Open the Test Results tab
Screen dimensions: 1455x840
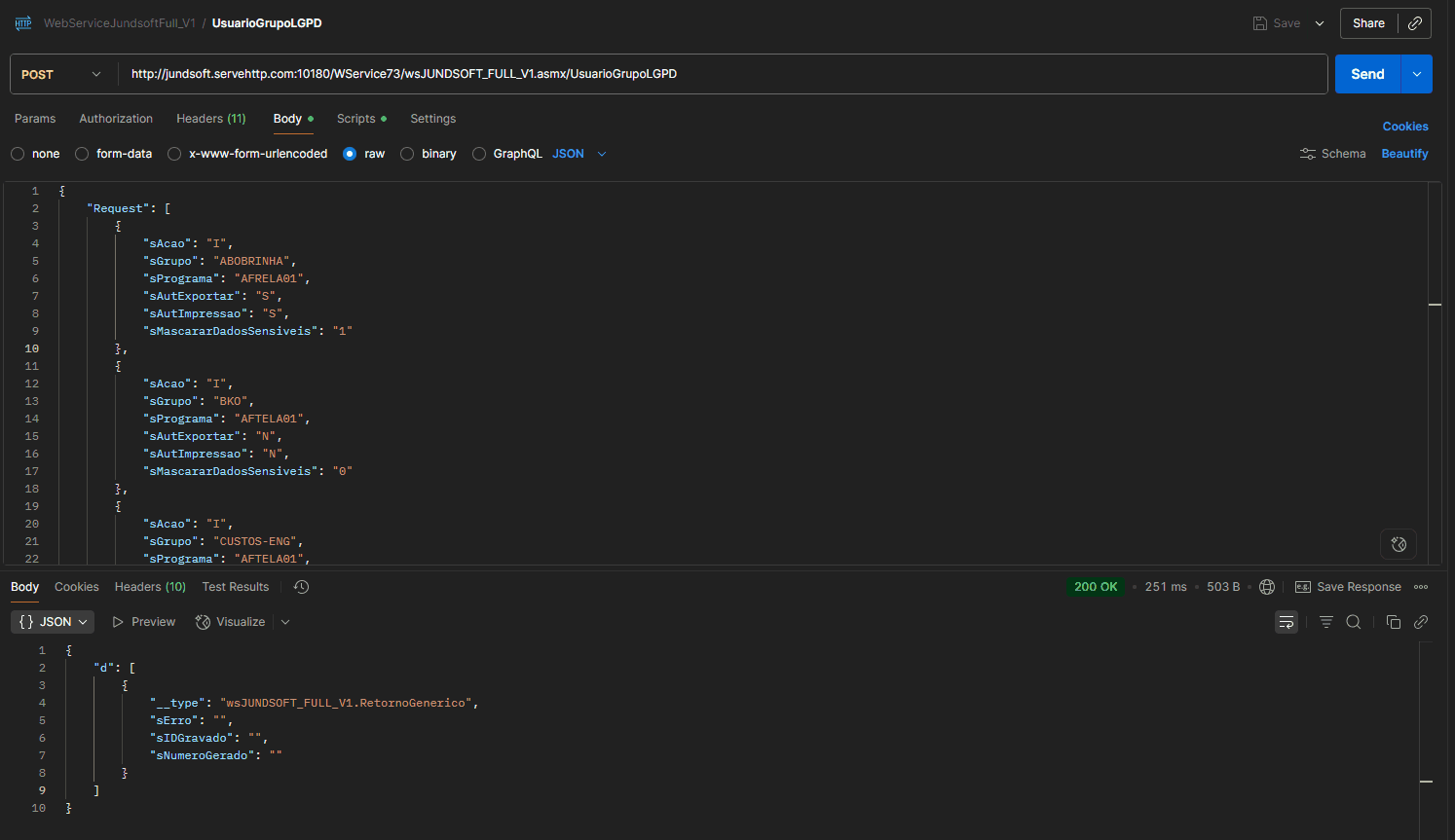tap(235, 587)
